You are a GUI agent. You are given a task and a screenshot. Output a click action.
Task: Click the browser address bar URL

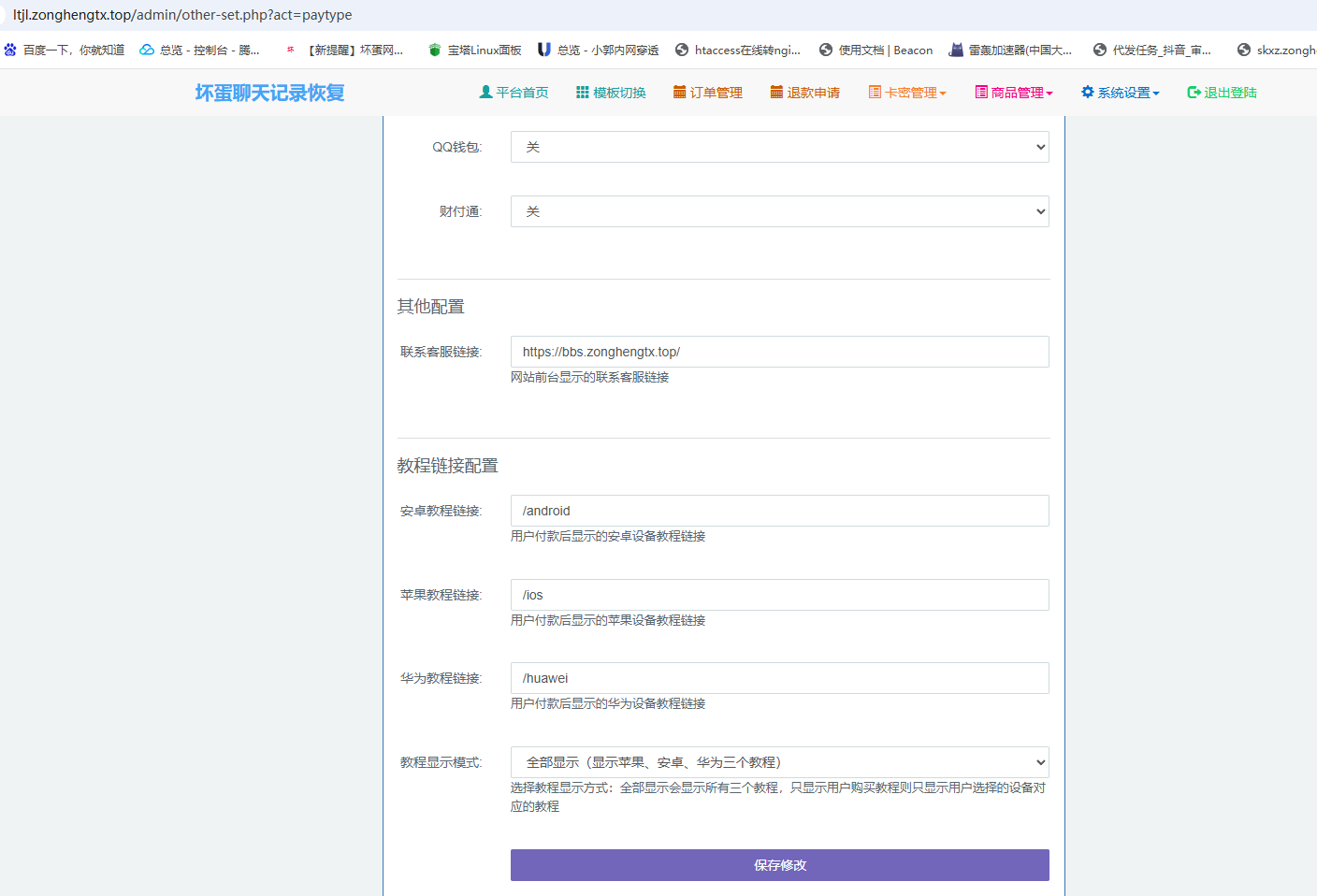(x=182, y=15)
